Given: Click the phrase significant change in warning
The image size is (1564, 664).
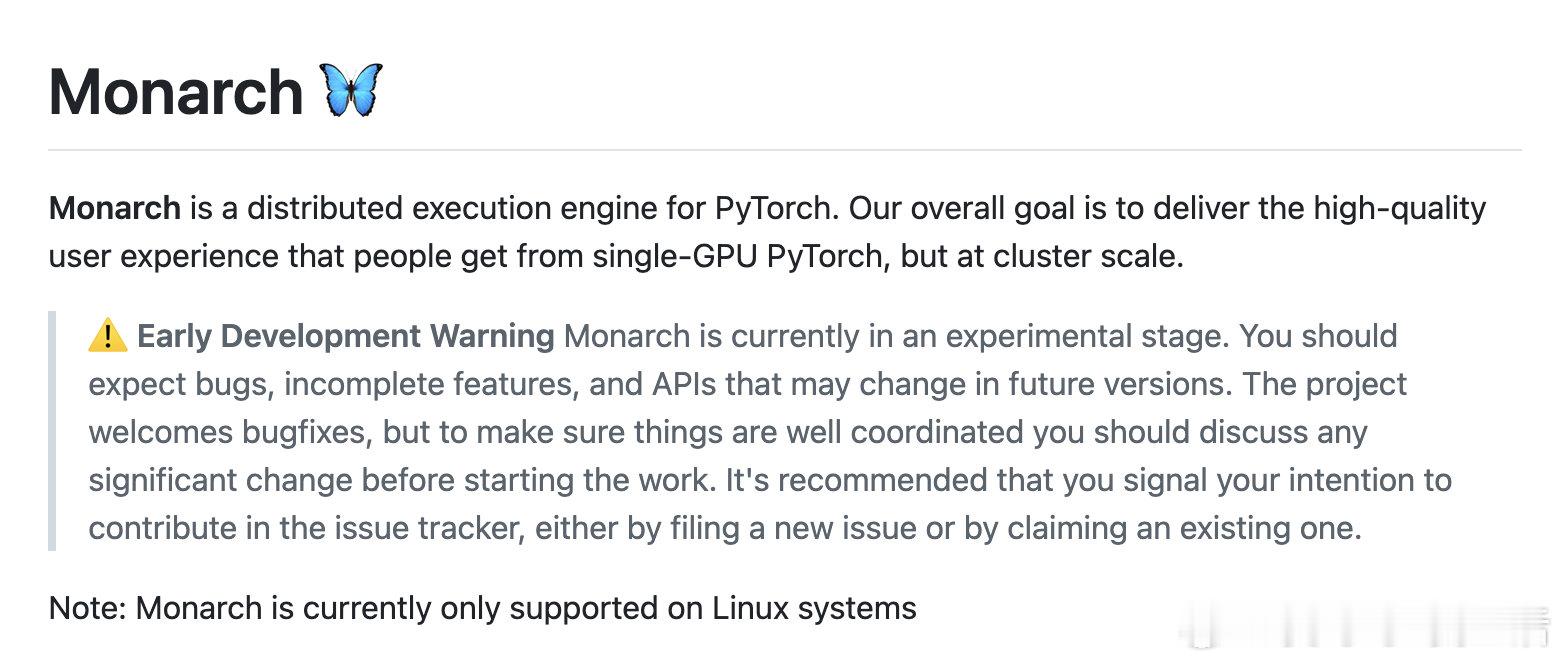Looking at the screenshot, I should pyautogui.click(x=221, y=481).
